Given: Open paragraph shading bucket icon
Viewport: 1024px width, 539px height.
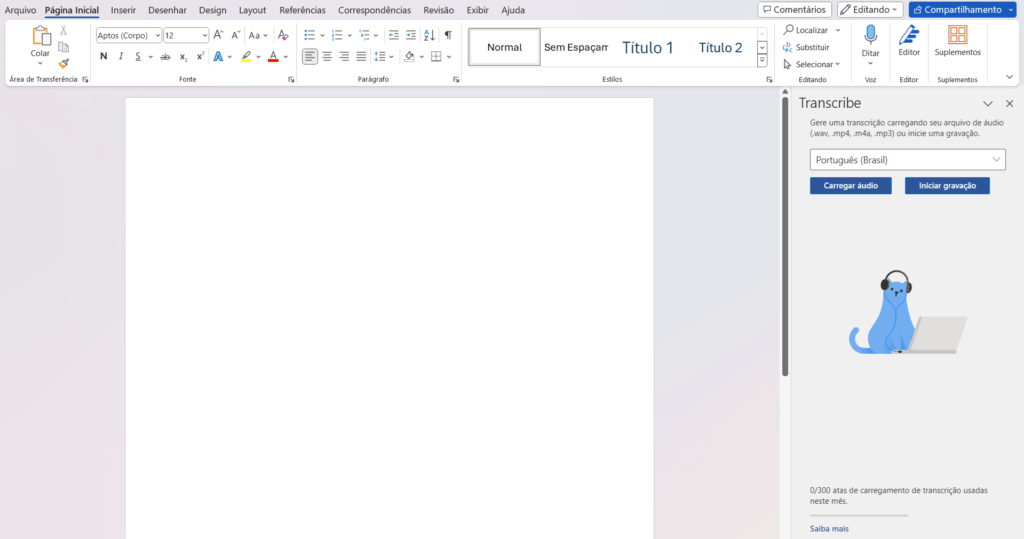Looking at the screenshot, I should [x=409, y=57].
